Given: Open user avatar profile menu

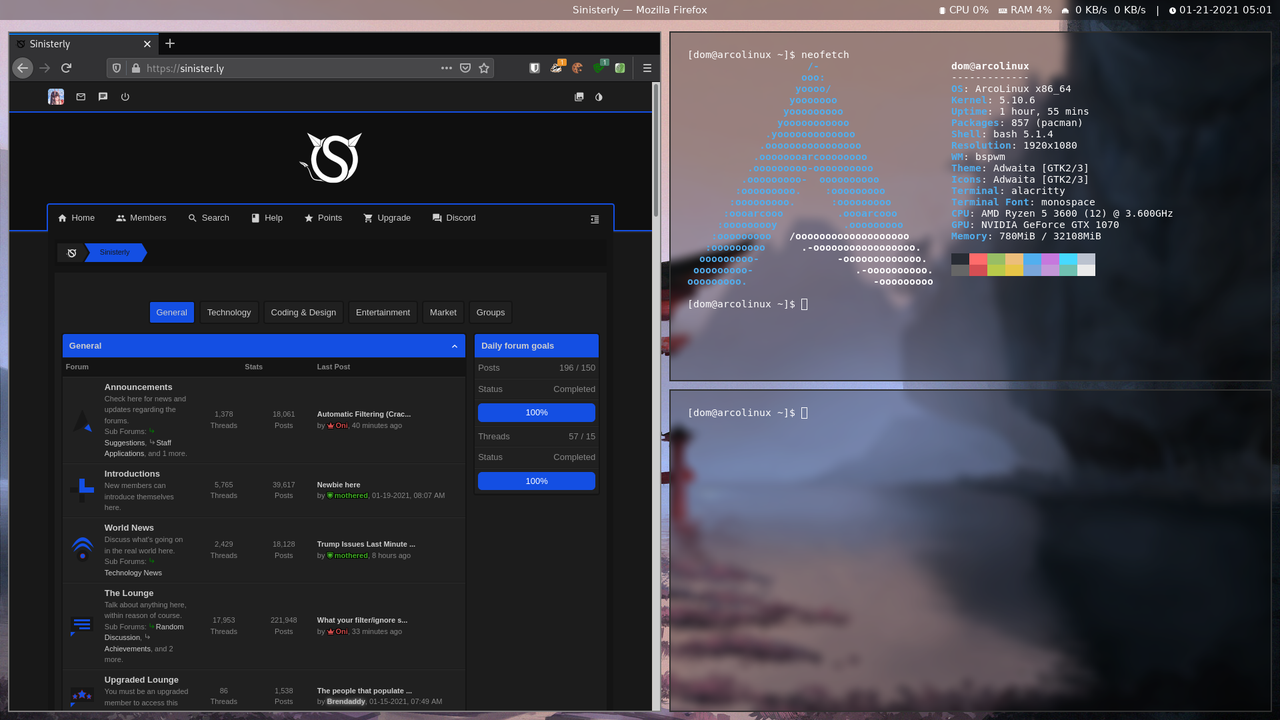Looking at the screenshot, I should point(56,97).
